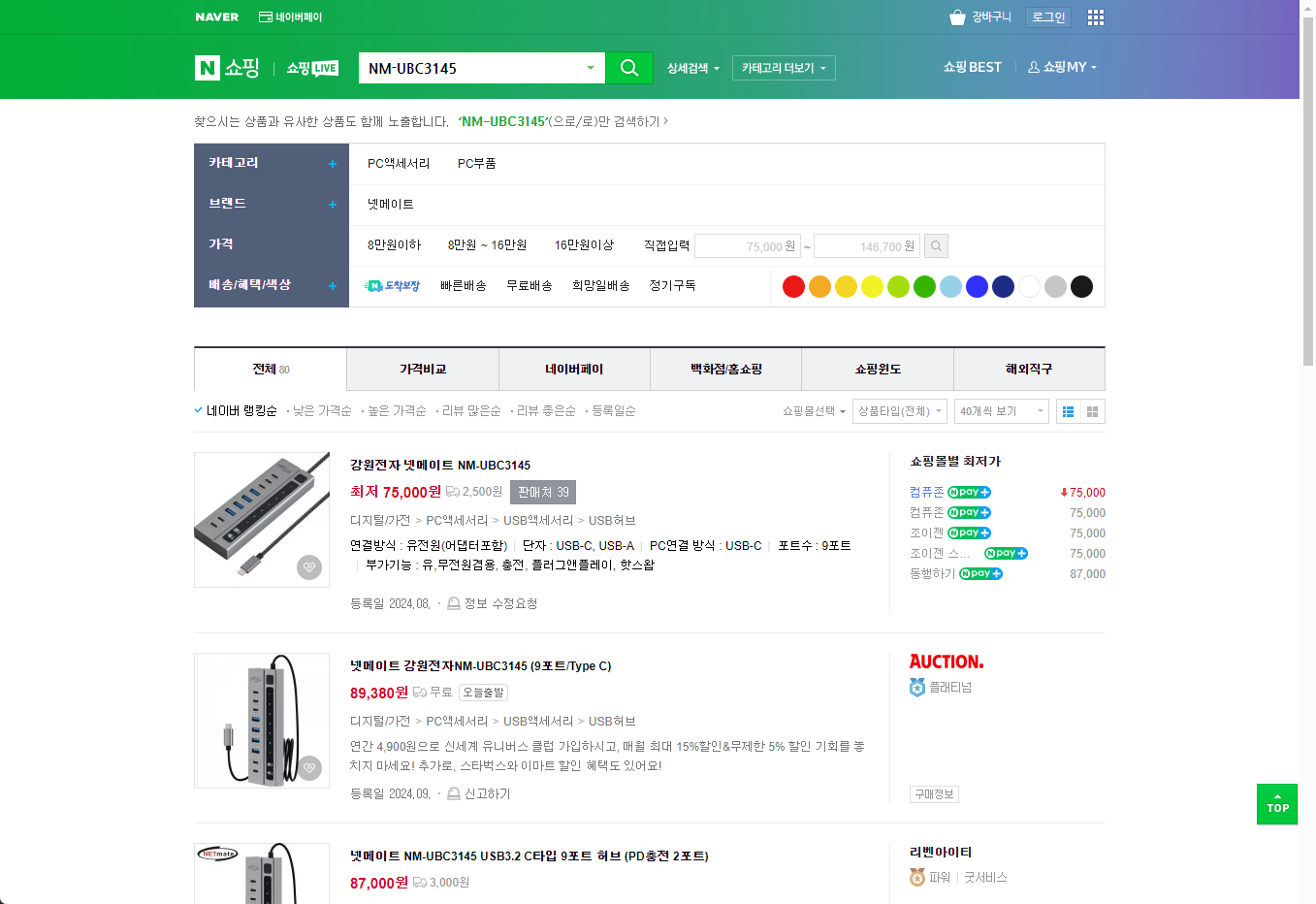Click the AUCTION store logo
Screen dimensions: 1316x904
(947, 662)
